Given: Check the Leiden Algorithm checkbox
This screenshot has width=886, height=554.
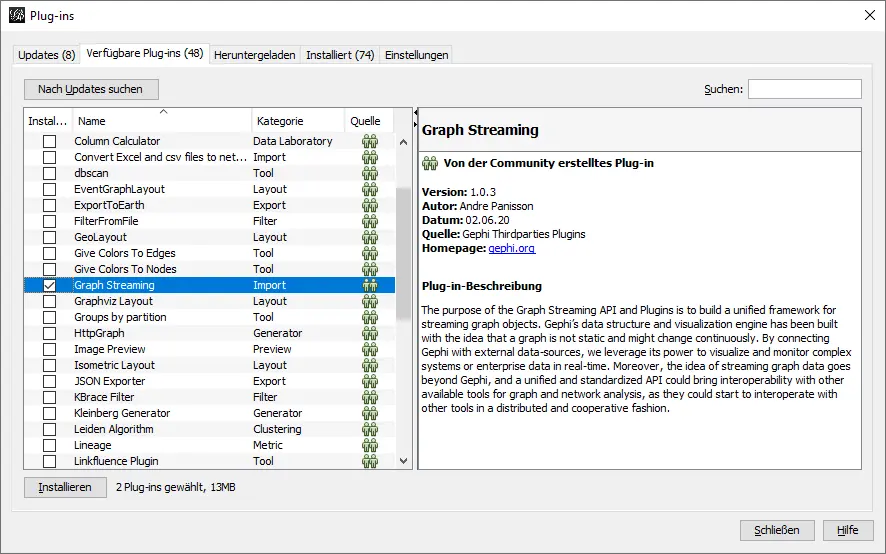Looking at the screenshot, I should pyautogui.click(x=50, y=430).
